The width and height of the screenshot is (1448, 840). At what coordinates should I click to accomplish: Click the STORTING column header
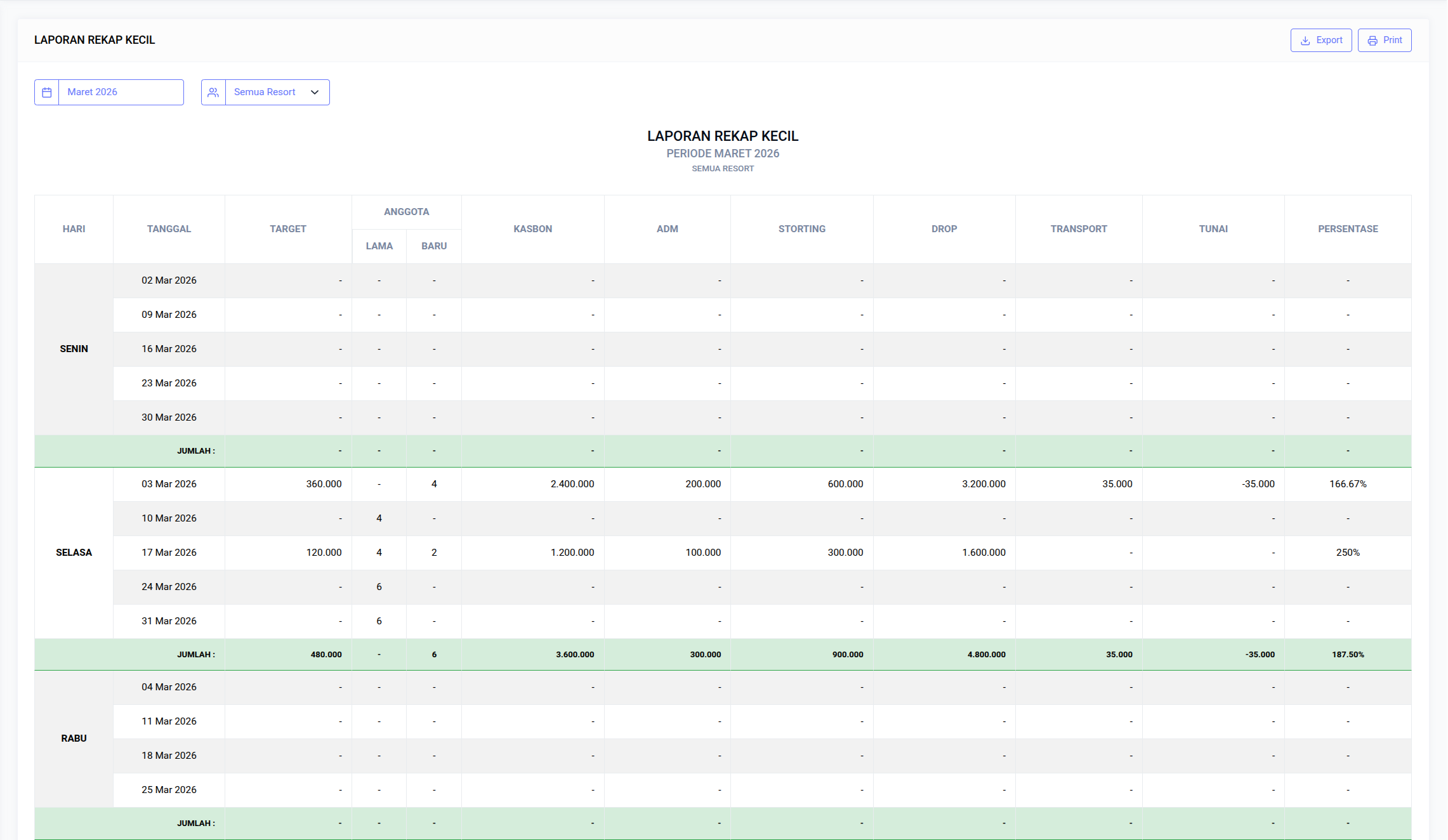[x=802, y=229]
